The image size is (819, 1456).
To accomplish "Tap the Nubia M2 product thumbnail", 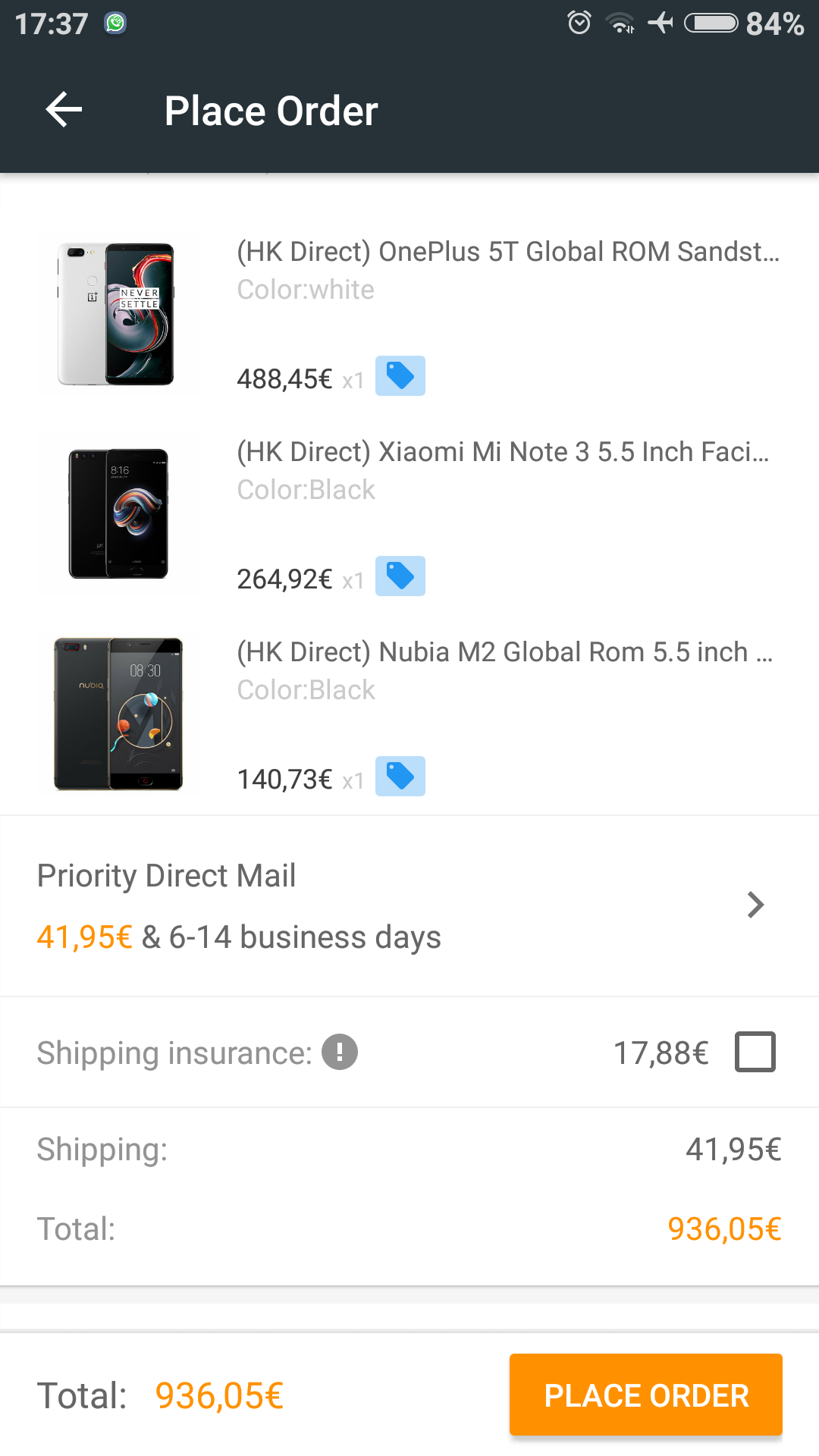I will [x=118, y=714].
